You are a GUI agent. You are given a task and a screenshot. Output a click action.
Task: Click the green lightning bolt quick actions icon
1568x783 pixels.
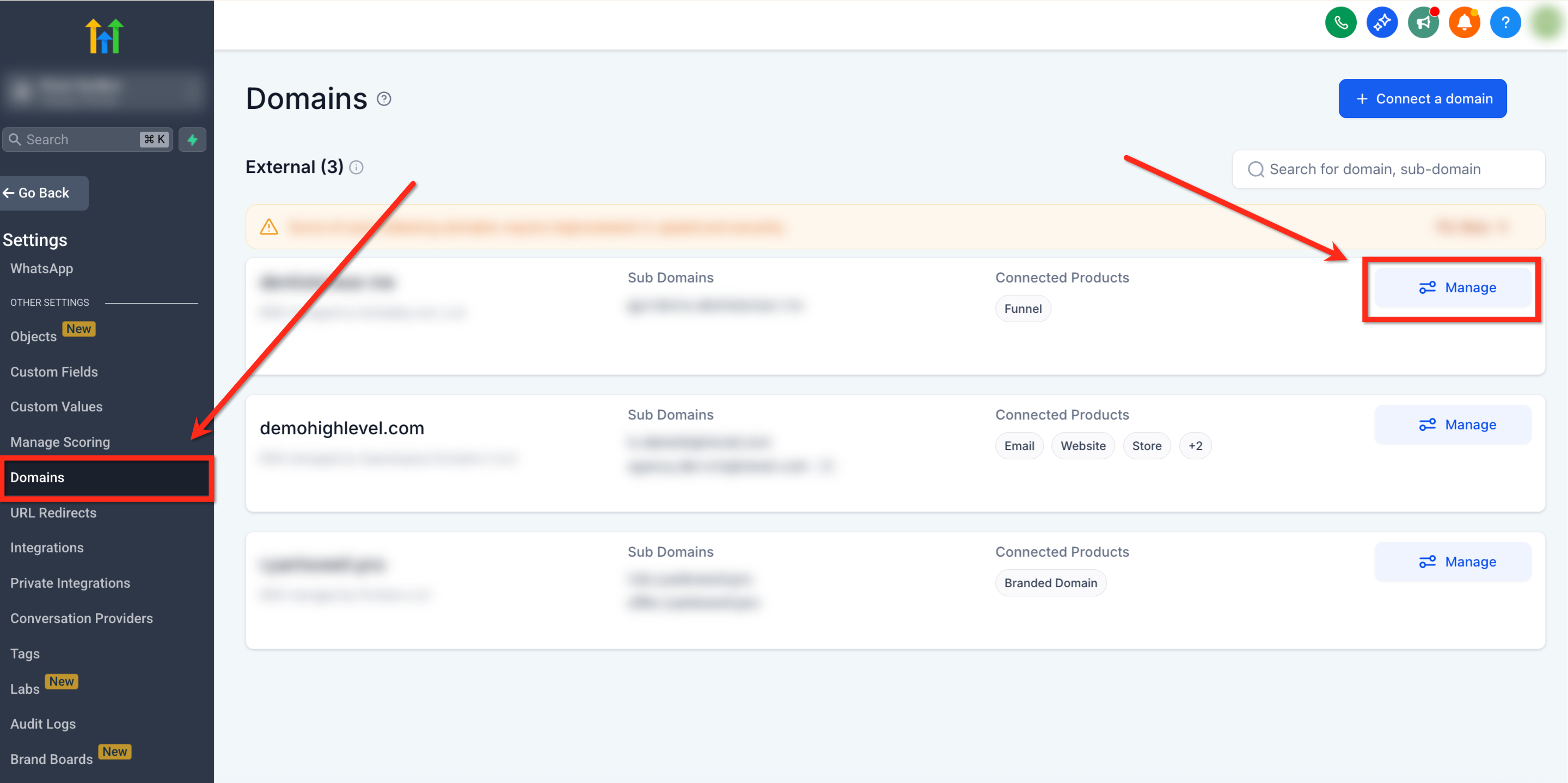(192, 139)
